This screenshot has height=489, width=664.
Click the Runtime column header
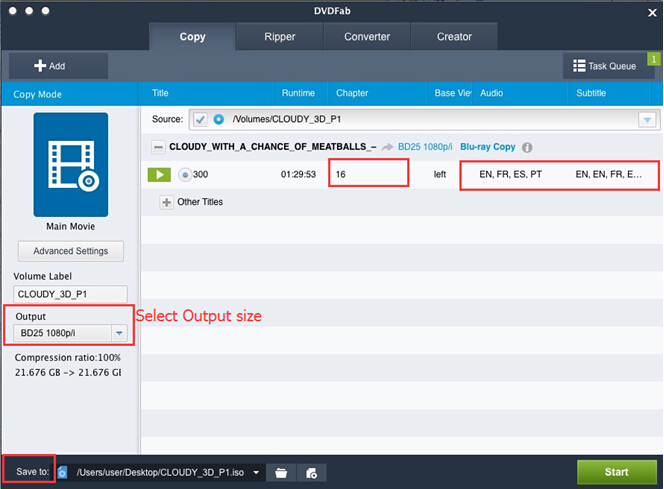tap(298, 93)
